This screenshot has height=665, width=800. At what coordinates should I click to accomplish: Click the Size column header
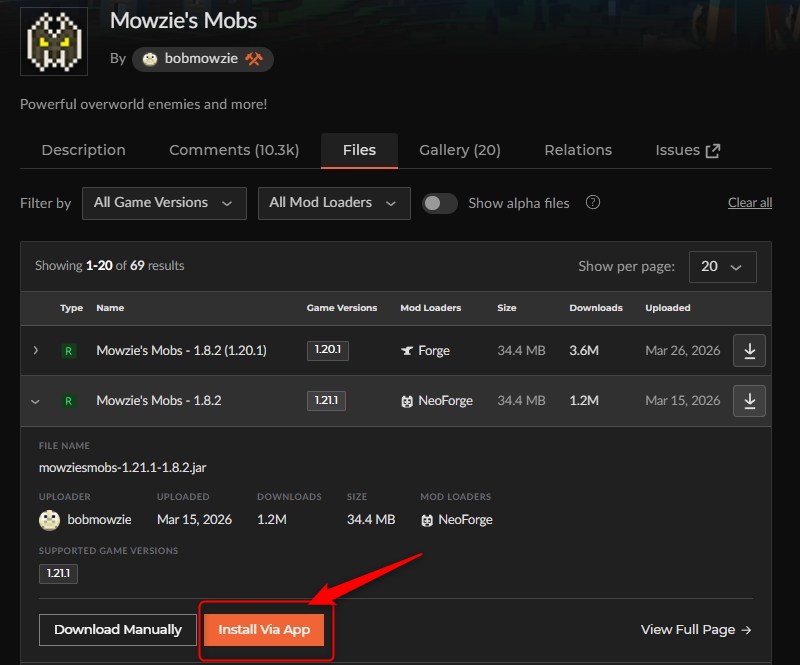[507, 308]
